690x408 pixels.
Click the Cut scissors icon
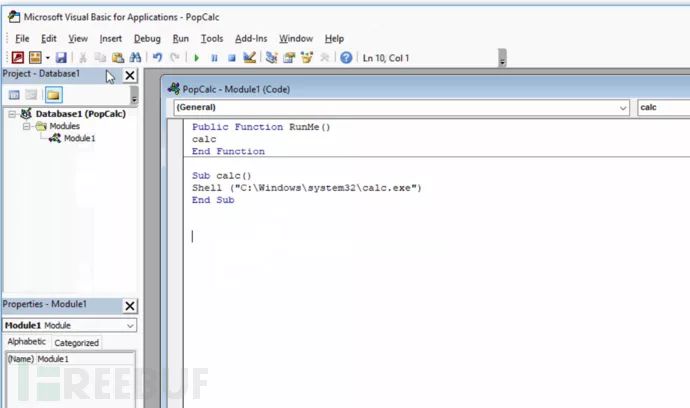[83, 58]
